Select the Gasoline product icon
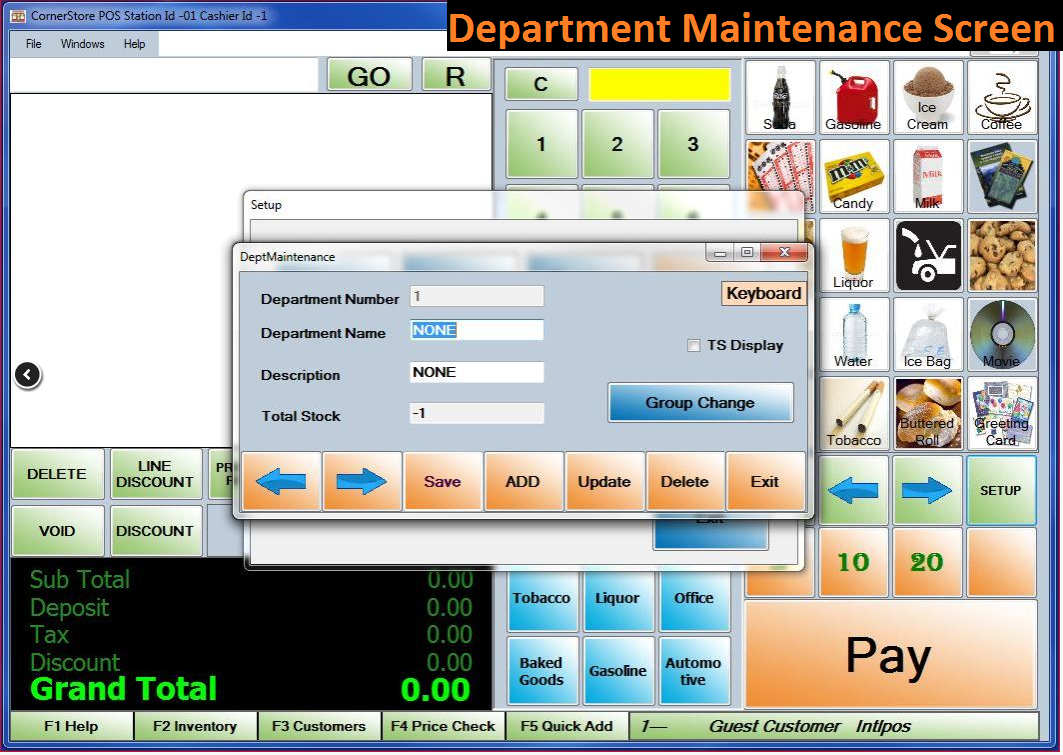 coord(853,97)
